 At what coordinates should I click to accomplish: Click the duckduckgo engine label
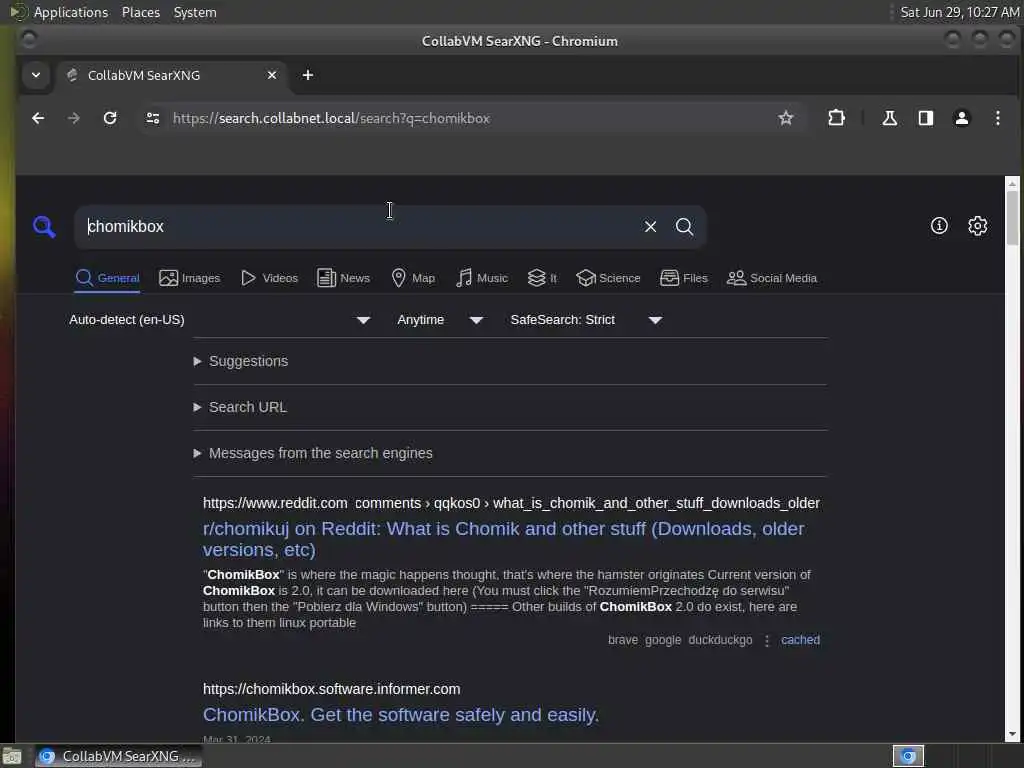pos(720,640)
